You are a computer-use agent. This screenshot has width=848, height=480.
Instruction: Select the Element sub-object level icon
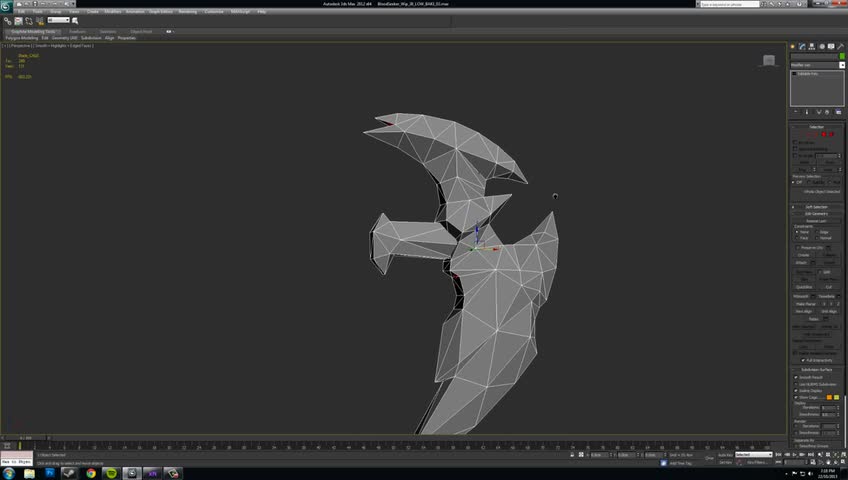[832, 134]
